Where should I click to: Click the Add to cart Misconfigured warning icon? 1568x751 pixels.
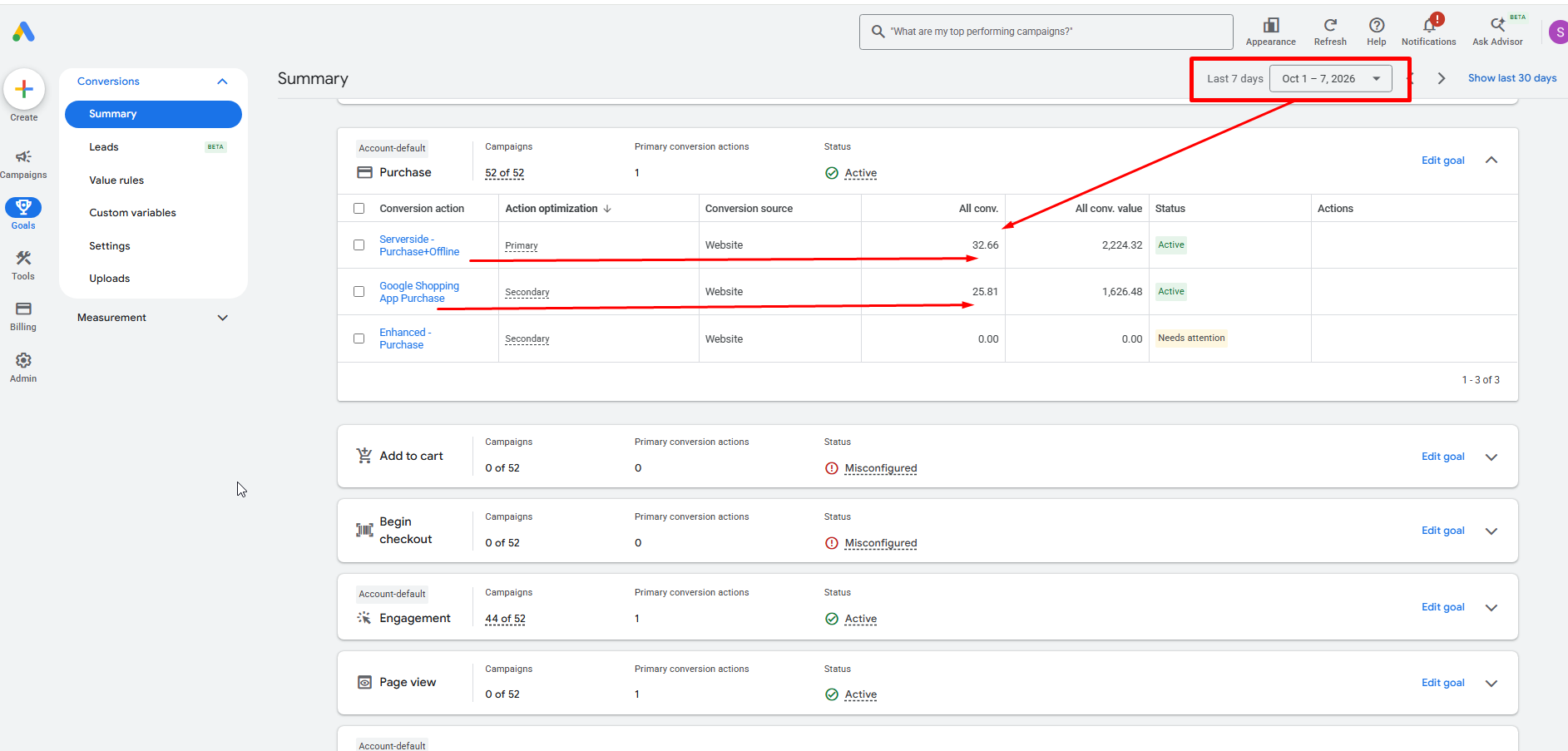(832, 468)
